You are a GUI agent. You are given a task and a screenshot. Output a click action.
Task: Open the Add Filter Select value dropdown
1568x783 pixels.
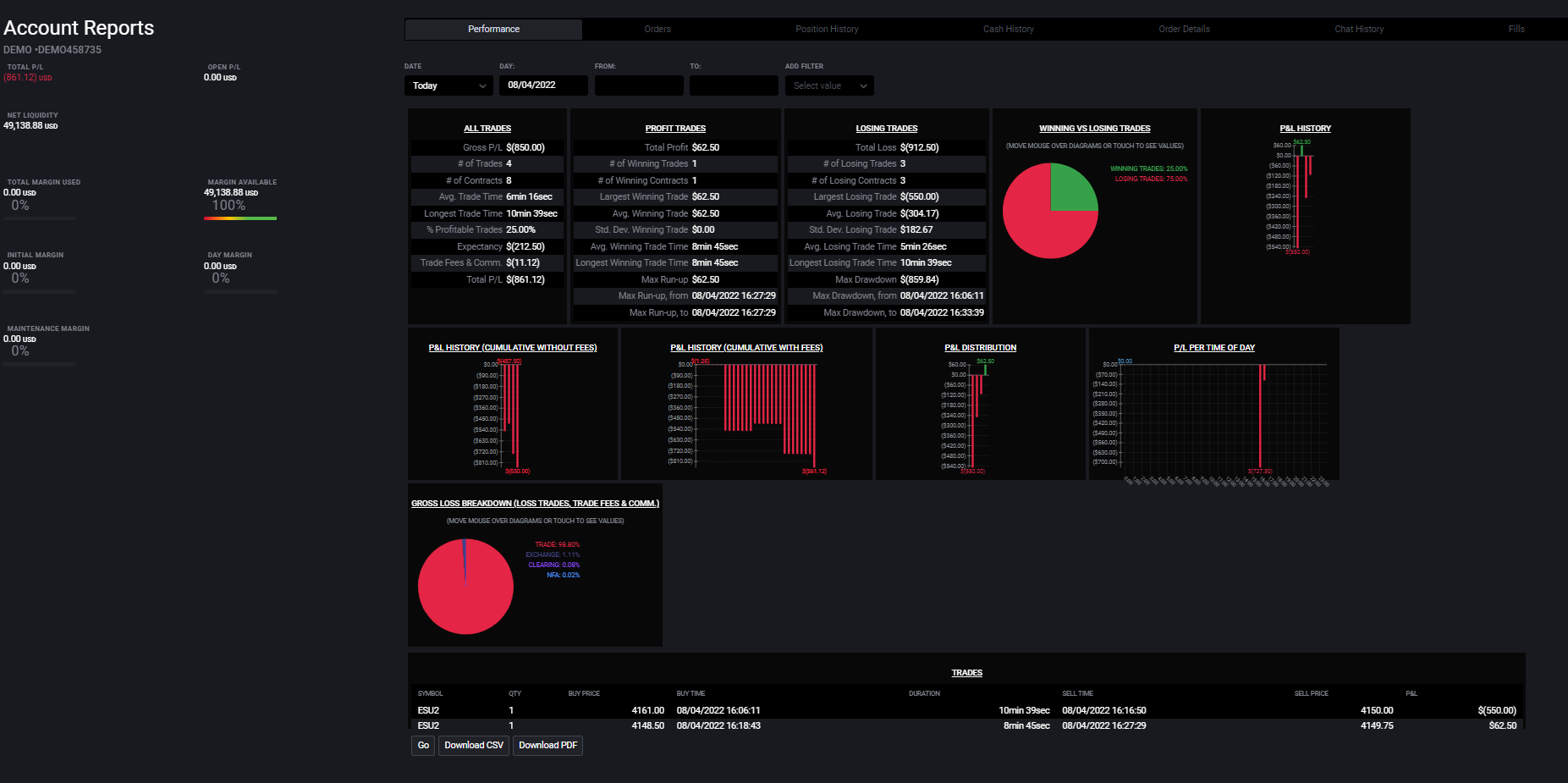[x=829, y=85]
